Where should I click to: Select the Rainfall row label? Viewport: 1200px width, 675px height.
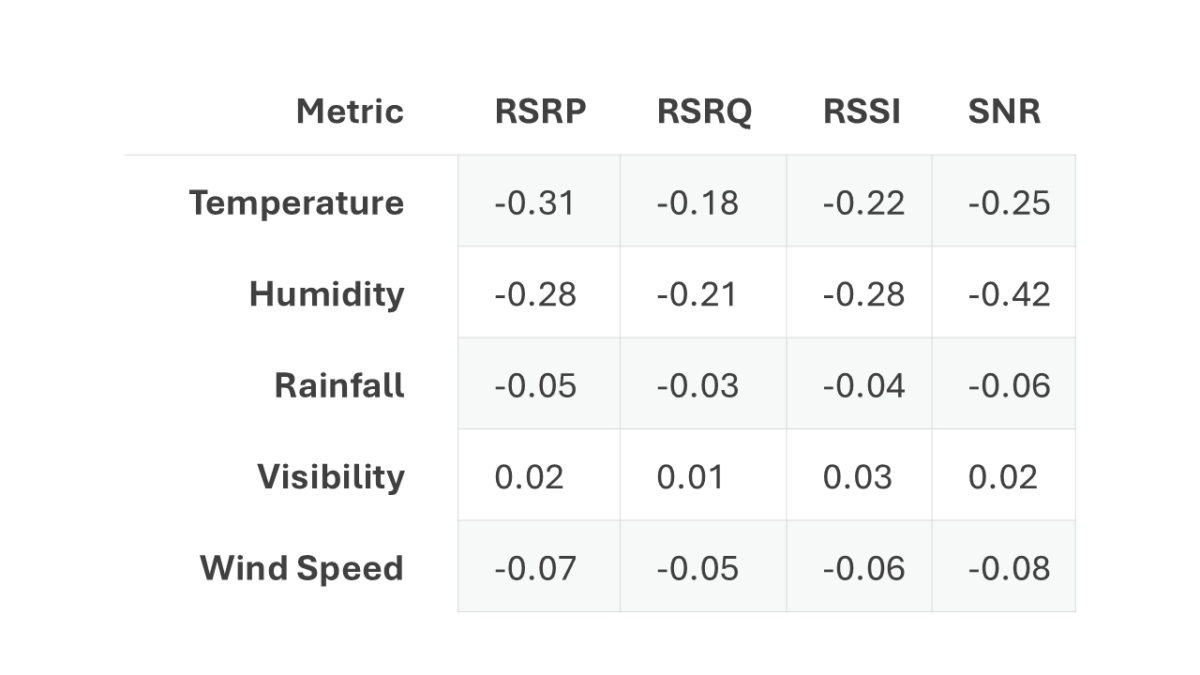click(x=340, y=385)
